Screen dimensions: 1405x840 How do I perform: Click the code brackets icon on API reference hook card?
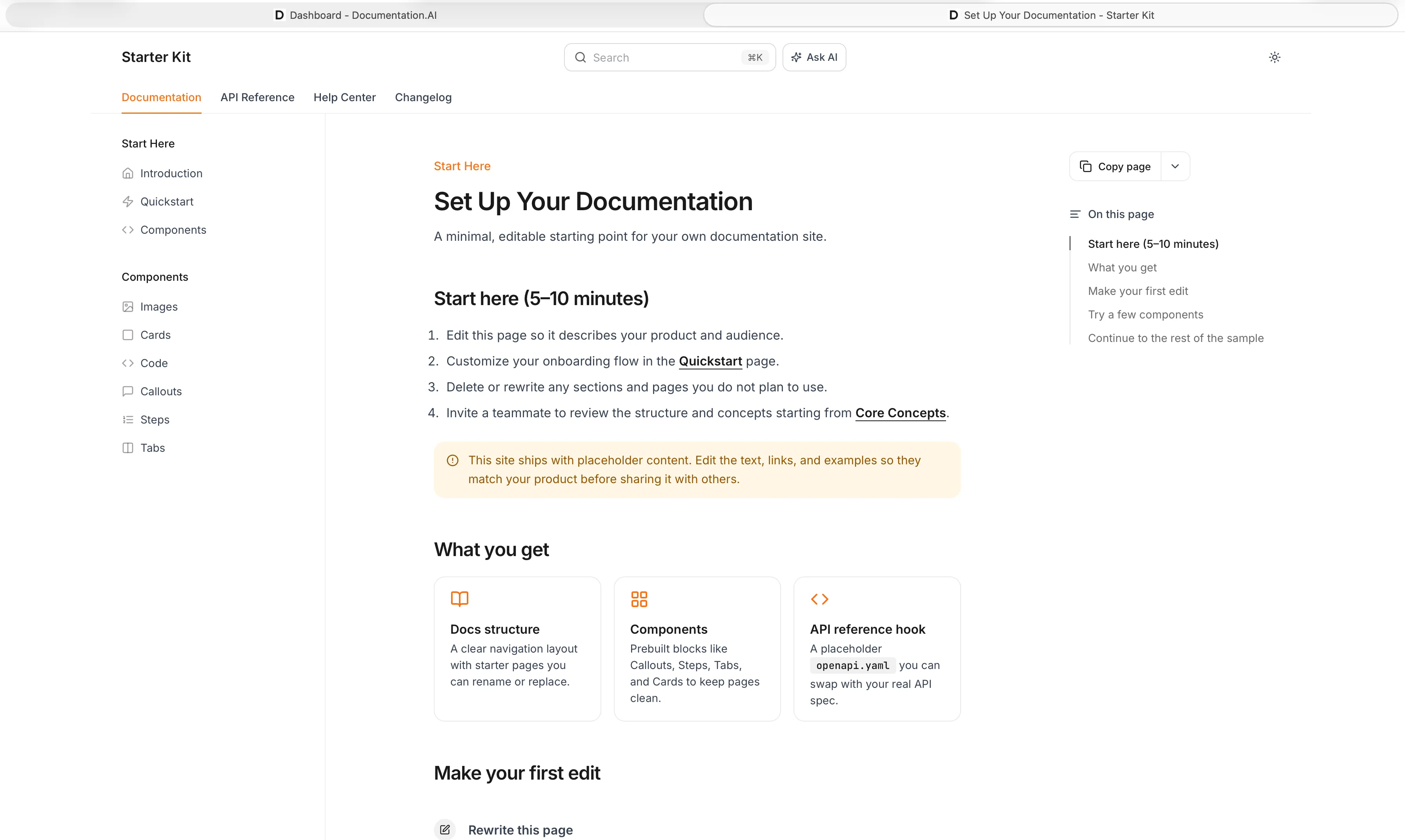[819, 599]
